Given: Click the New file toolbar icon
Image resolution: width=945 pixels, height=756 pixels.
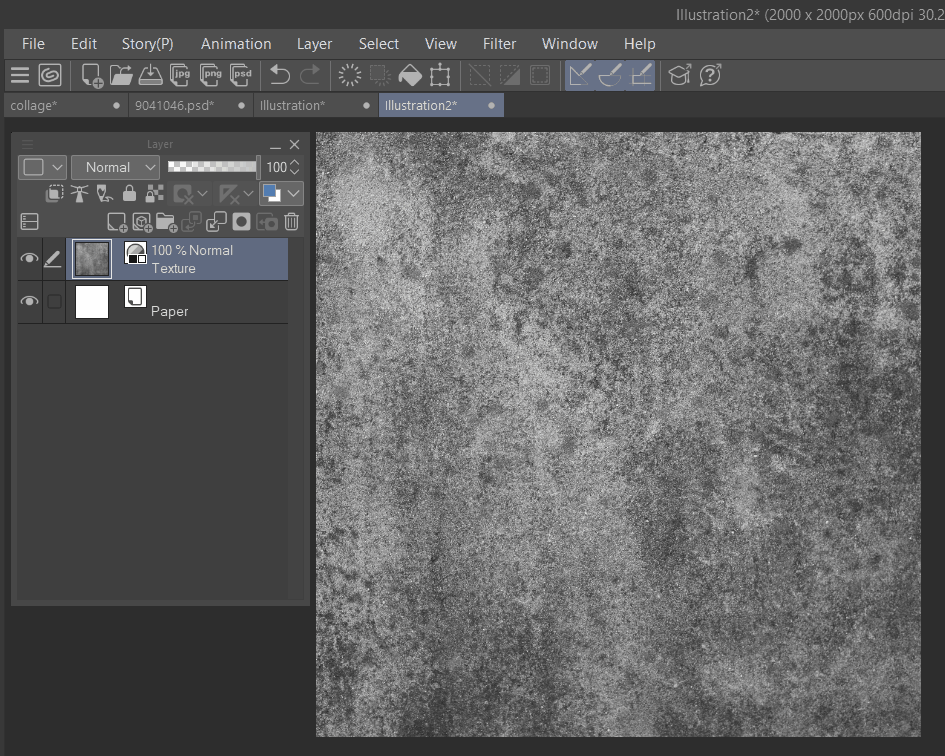Looking at the screenshot, I should pos(92,75).
